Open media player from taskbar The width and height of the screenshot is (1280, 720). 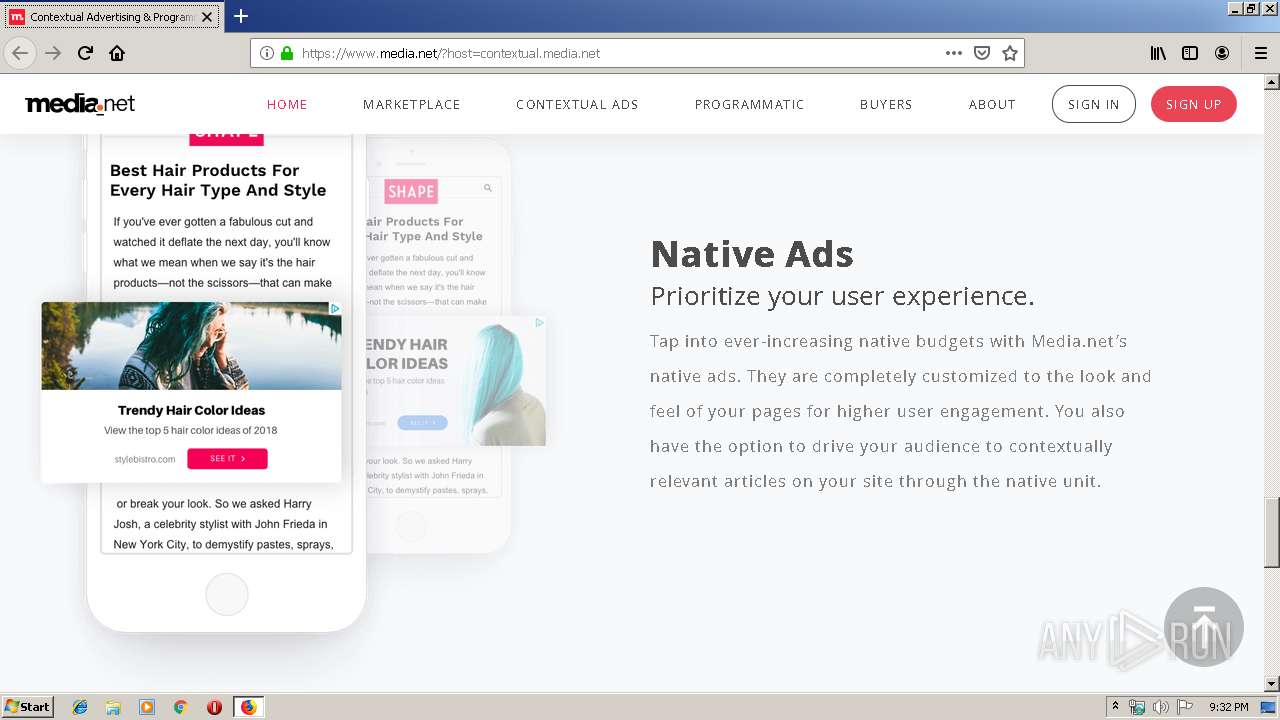coord(147,707)
